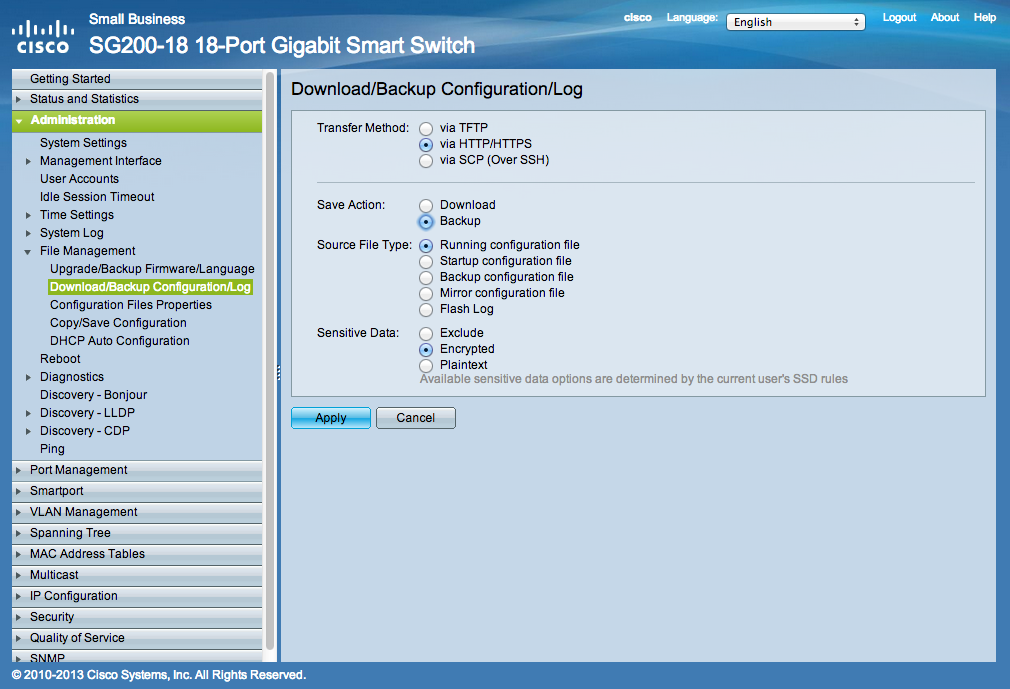This screenshot has height=689, width=1010.
Task: Click the Cancel button
Action: tap(415, 418)
